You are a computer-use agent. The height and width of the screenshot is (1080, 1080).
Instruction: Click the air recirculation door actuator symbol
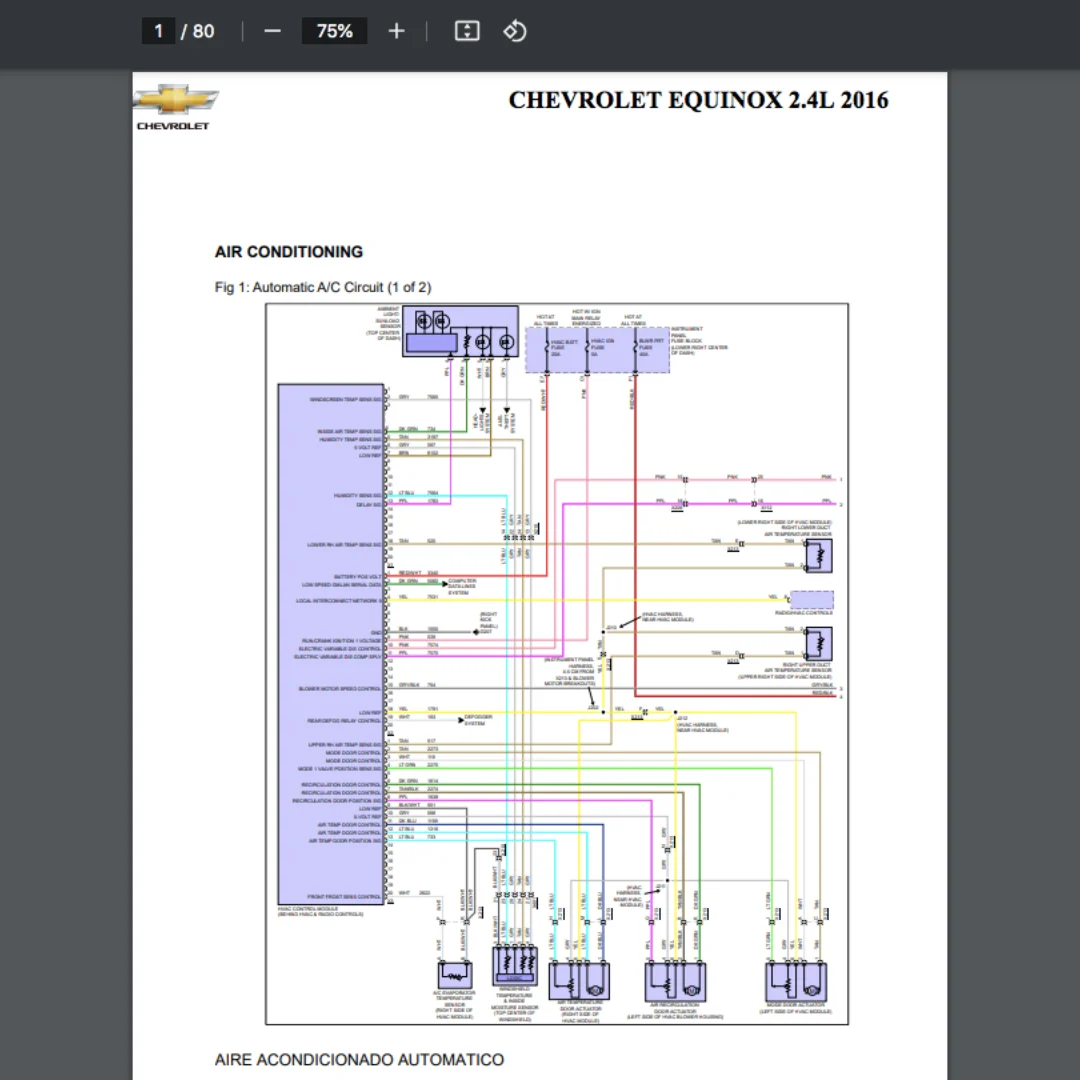tap(675, 982)
